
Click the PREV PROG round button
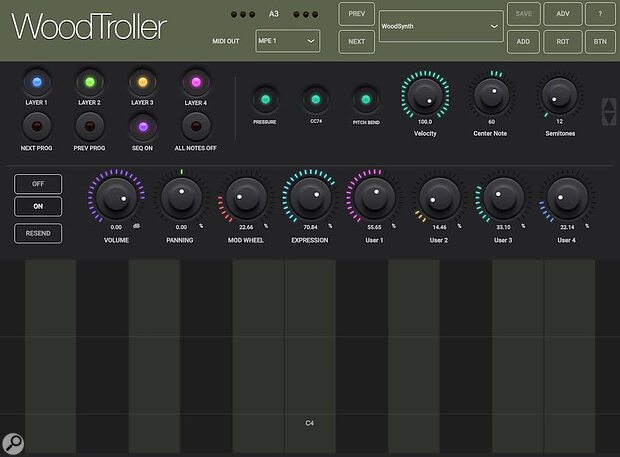[x=90, y=127]
